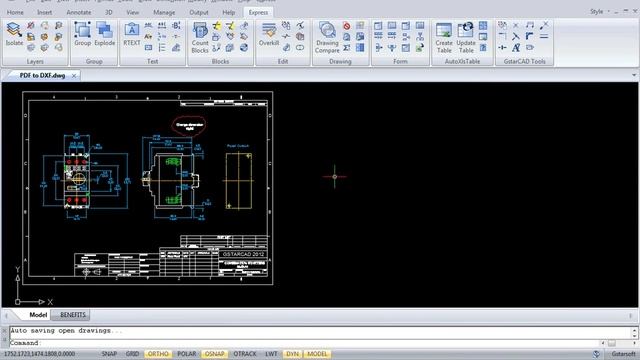The height and width of the screenshot is (360, 640).
Task: Click the red prohibited-sign icon in Drawing panel
Action: pos(347,26)
